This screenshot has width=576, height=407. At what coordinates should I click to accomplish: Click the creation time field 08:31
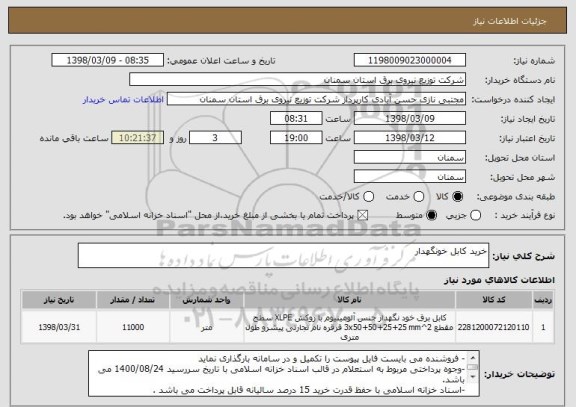coord(296,119)
